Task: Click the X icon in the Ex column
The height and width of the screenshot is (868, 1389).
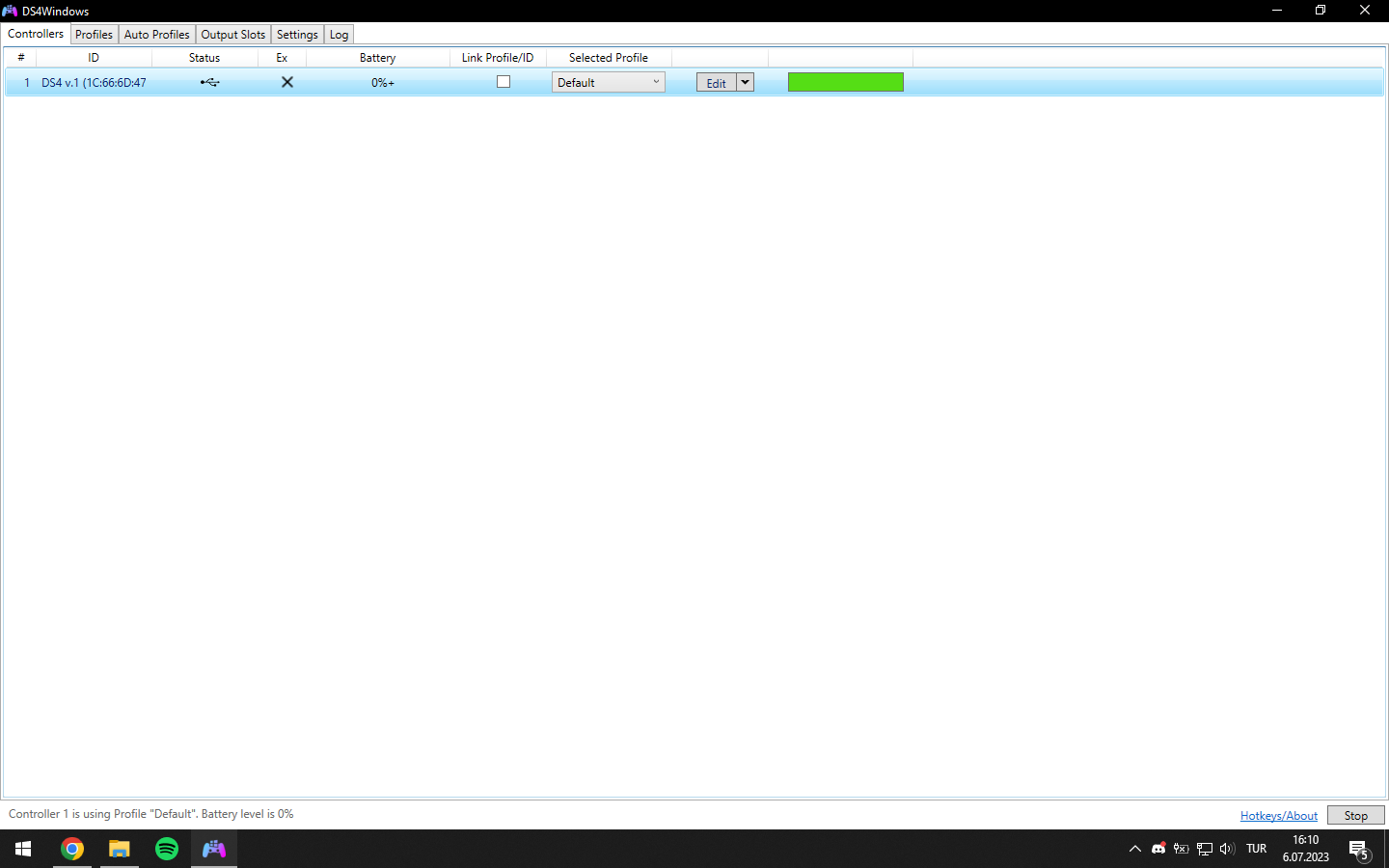Action: pos(287,82)
